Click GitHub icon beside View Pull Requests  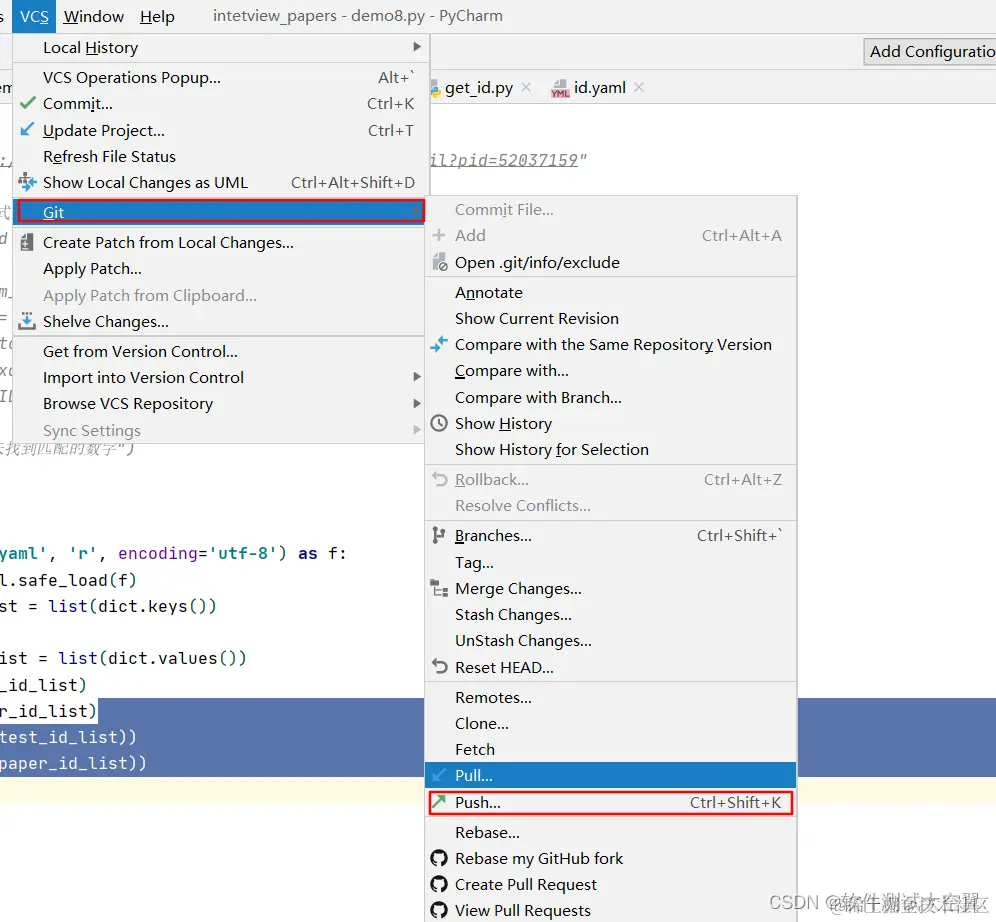click(439, 910)
